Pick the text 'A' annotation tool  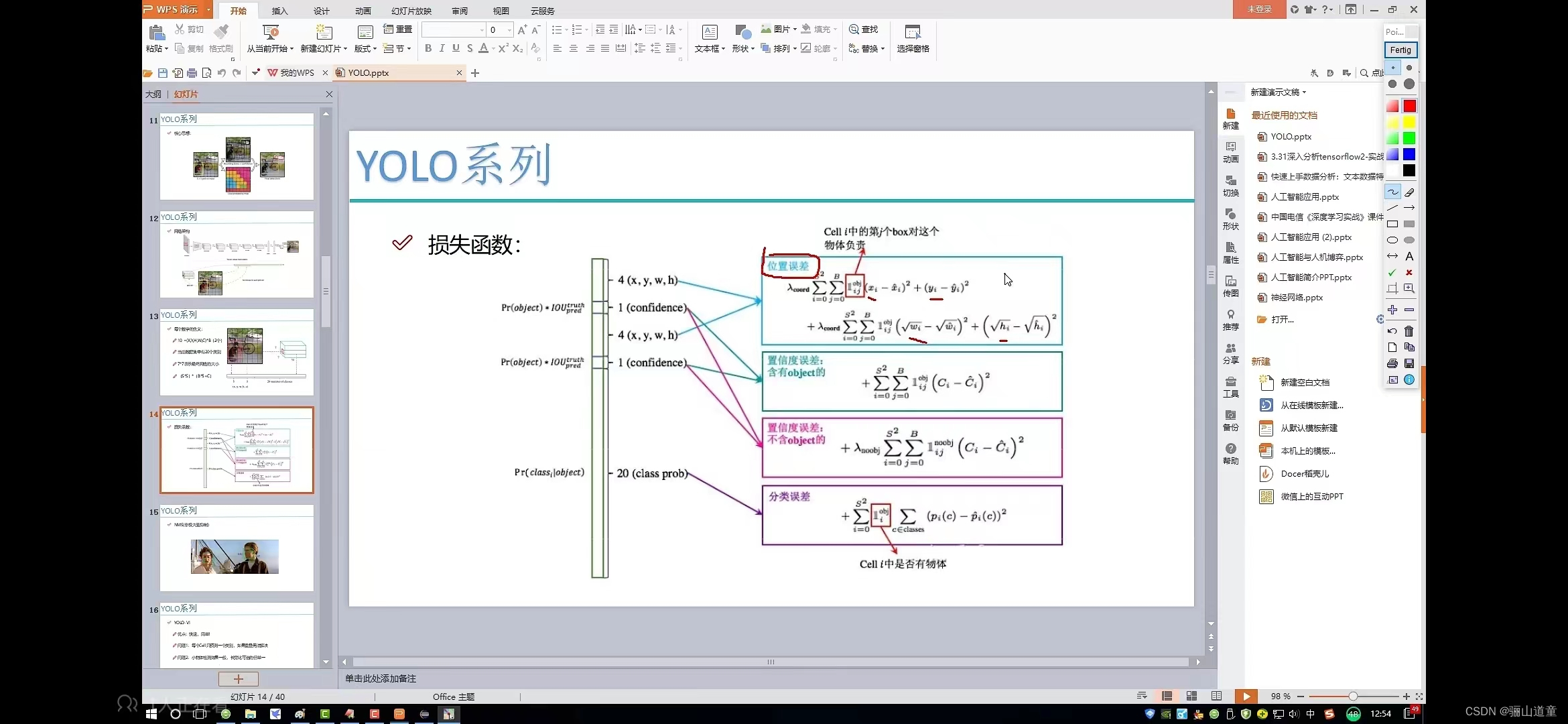click(1409, 256)
